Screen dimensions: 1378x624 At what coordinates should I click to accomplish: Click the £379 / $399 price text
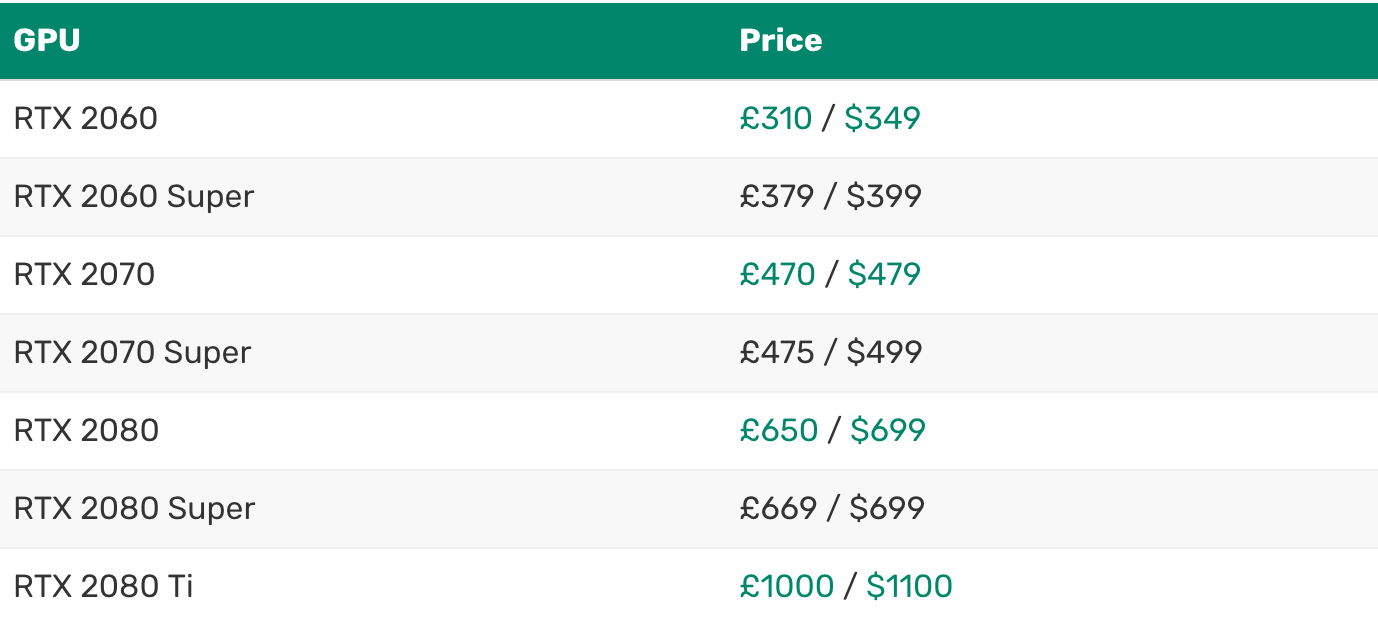point(830,197)
